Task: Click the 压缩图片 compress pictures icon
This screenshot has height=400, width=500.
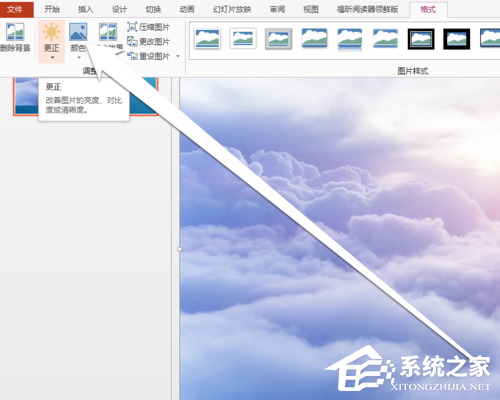Action: (132, 27)
